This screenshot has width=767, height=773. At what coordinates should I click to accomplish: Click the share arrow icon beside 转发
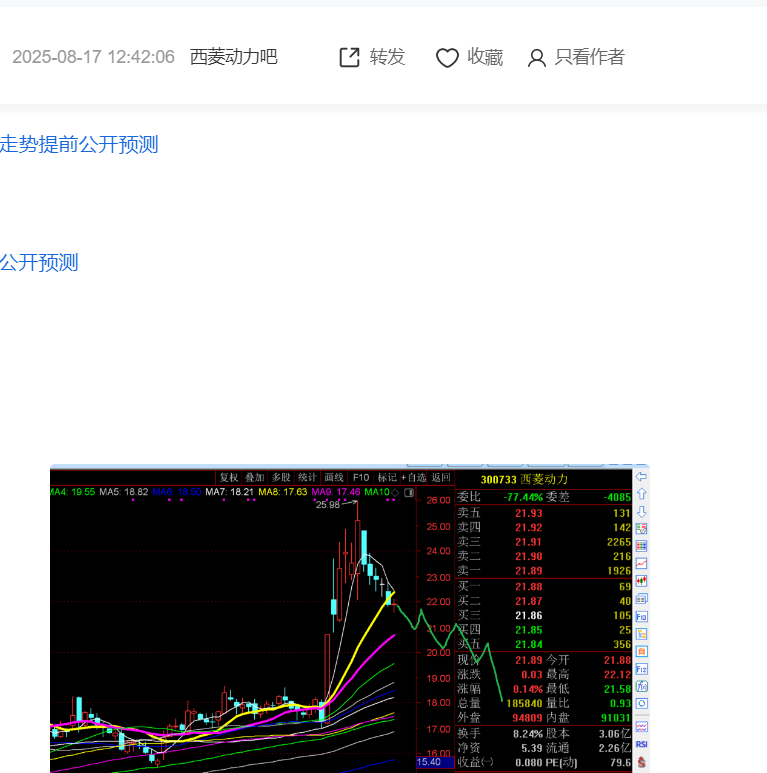[x=349, y=57]
